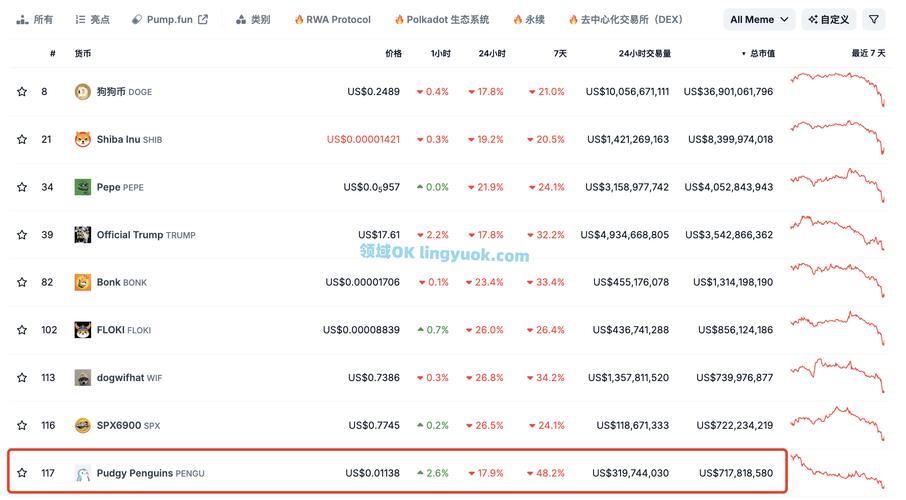Viewport: 906px width, 500px height.
Task: Sort by the # rank column
Action: [x=53, y=53]
